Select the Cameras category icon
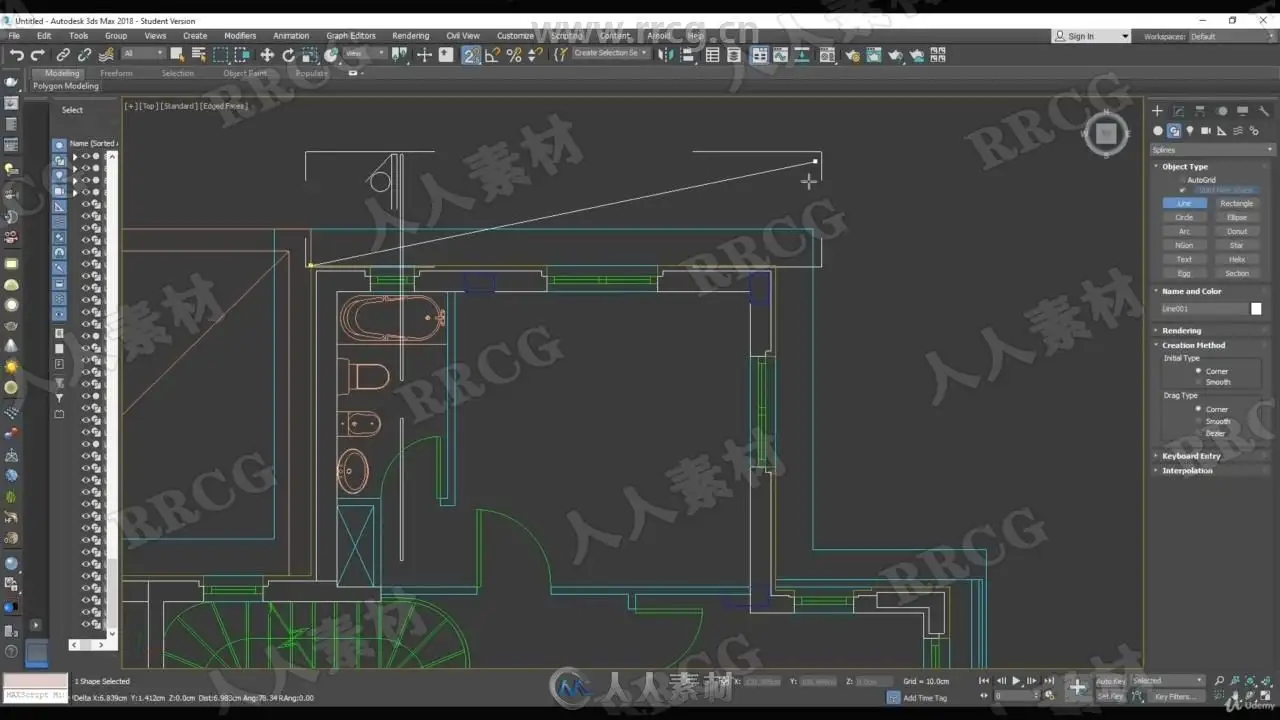1280x720 pixels. click(1206, 131)
